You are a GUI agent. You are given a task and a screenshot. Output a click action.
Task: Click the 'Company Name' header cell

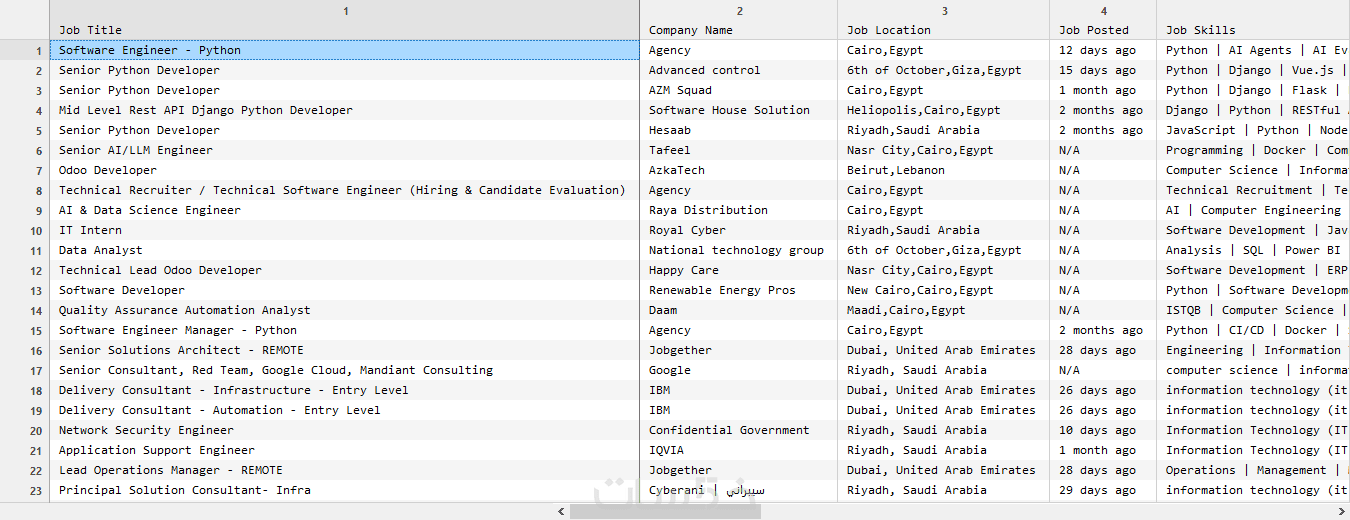[x=739, y=30]
